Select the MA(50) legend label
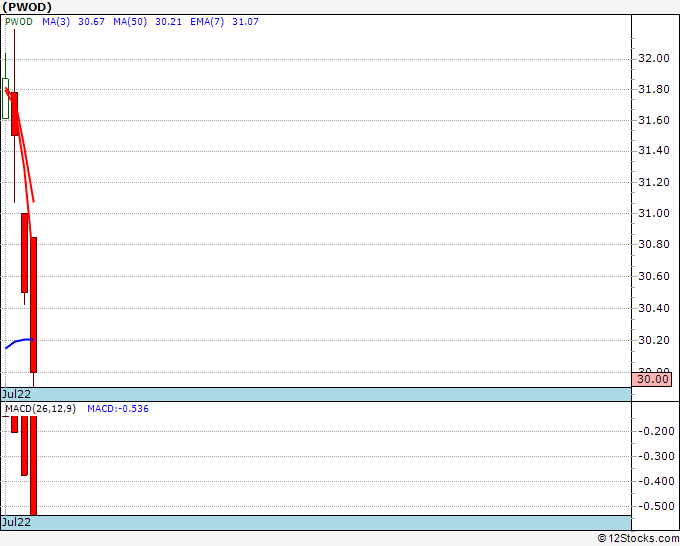The image size is (680, 546). click(x=130, y=22)
